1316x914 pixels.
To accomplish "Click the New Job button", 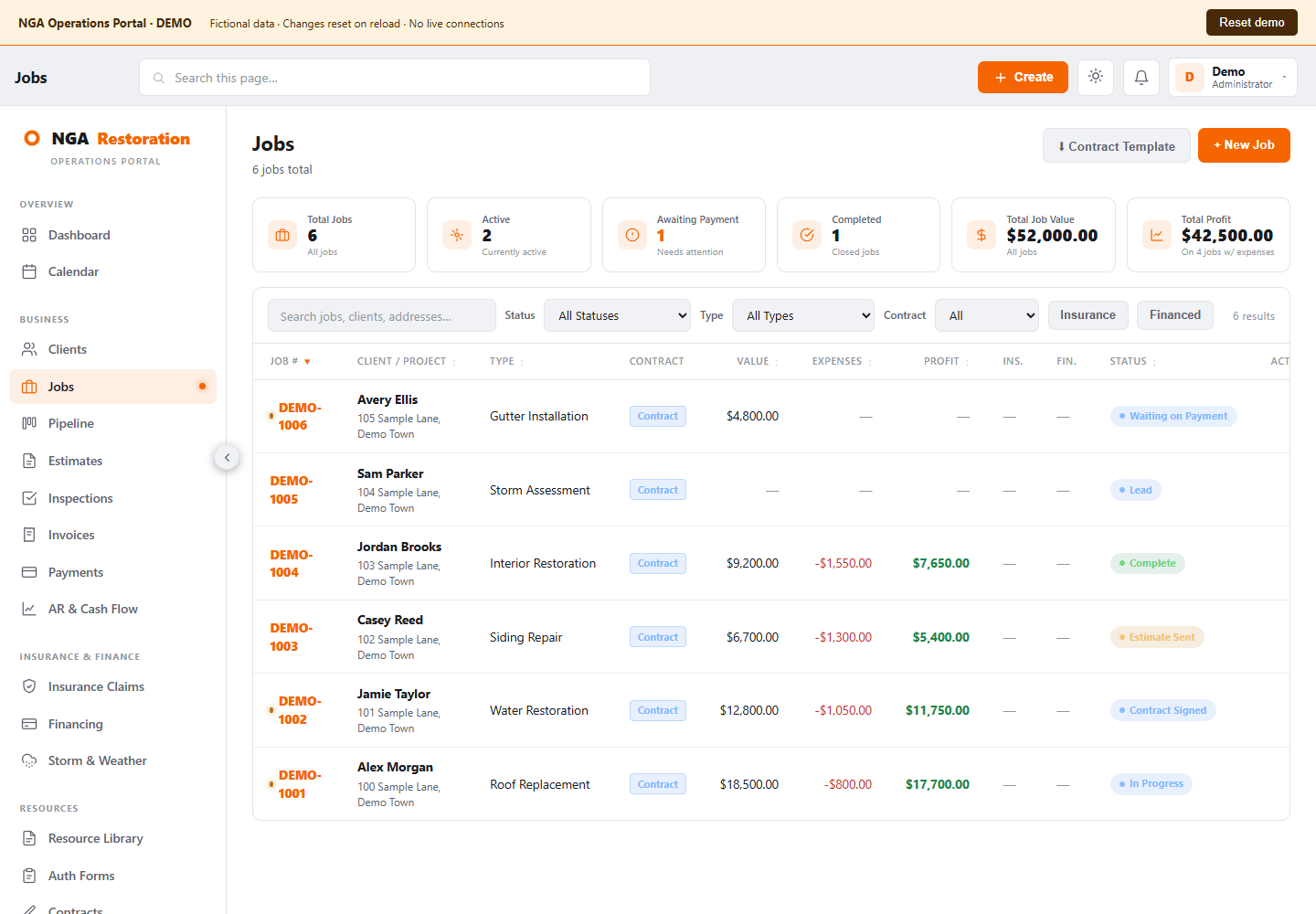I will (x=1244, y=145).
